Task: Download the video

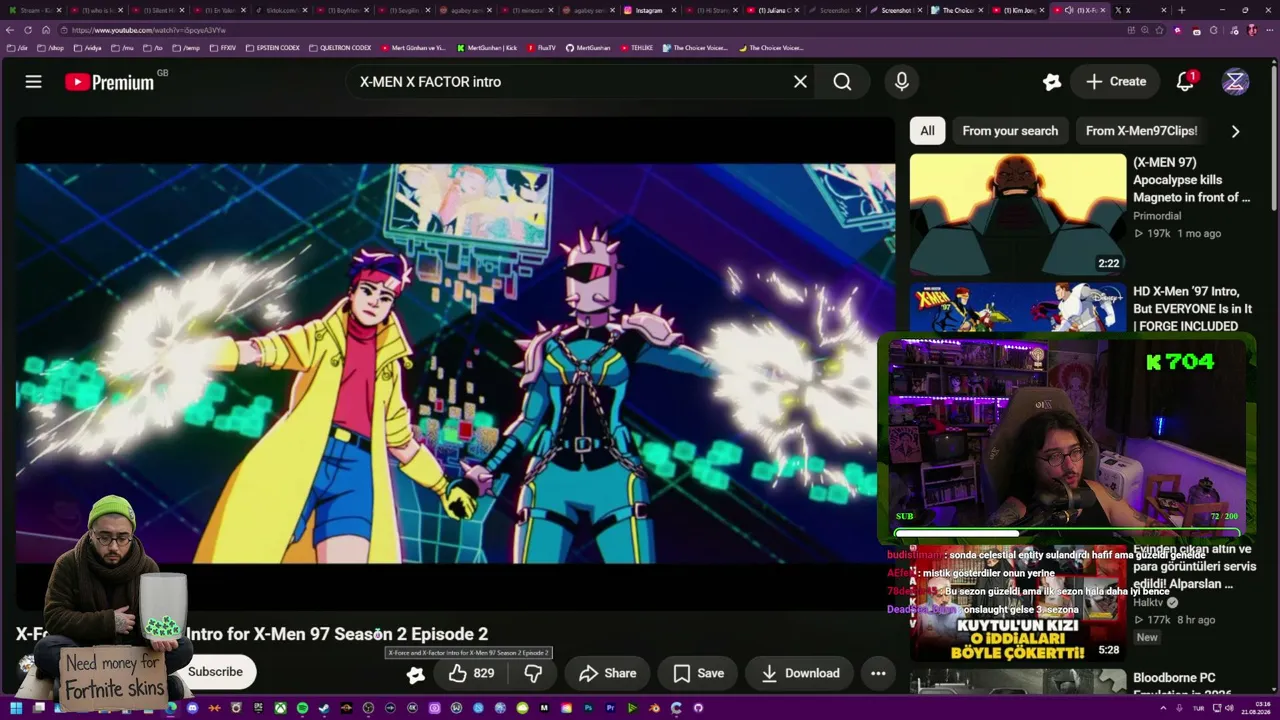Action: [x=800, y=674]
